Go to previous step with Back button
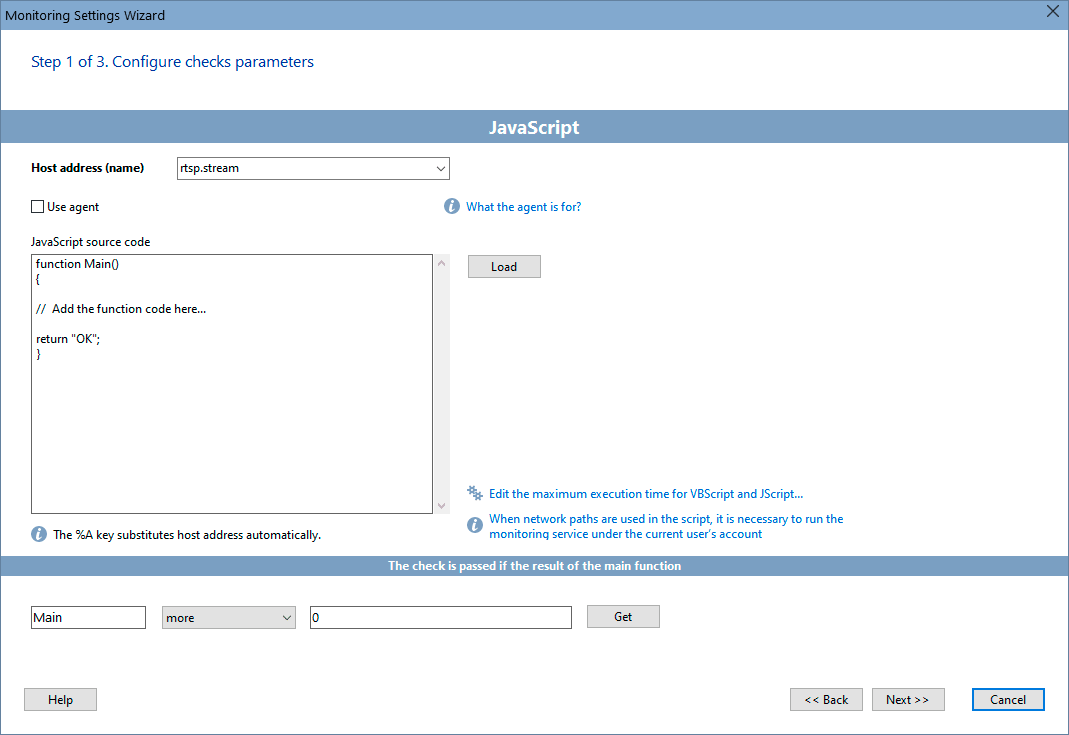The height and width of the screenshot is (735, 1069). pos(826,700)
